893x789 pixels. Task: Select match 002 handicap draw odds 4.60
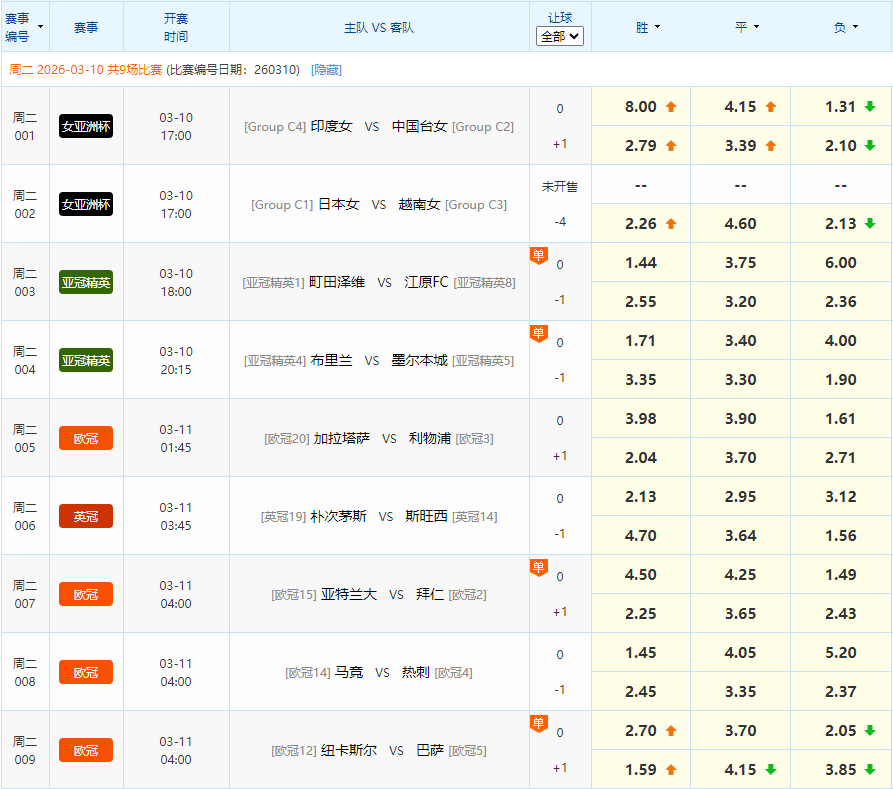(740, 224)
